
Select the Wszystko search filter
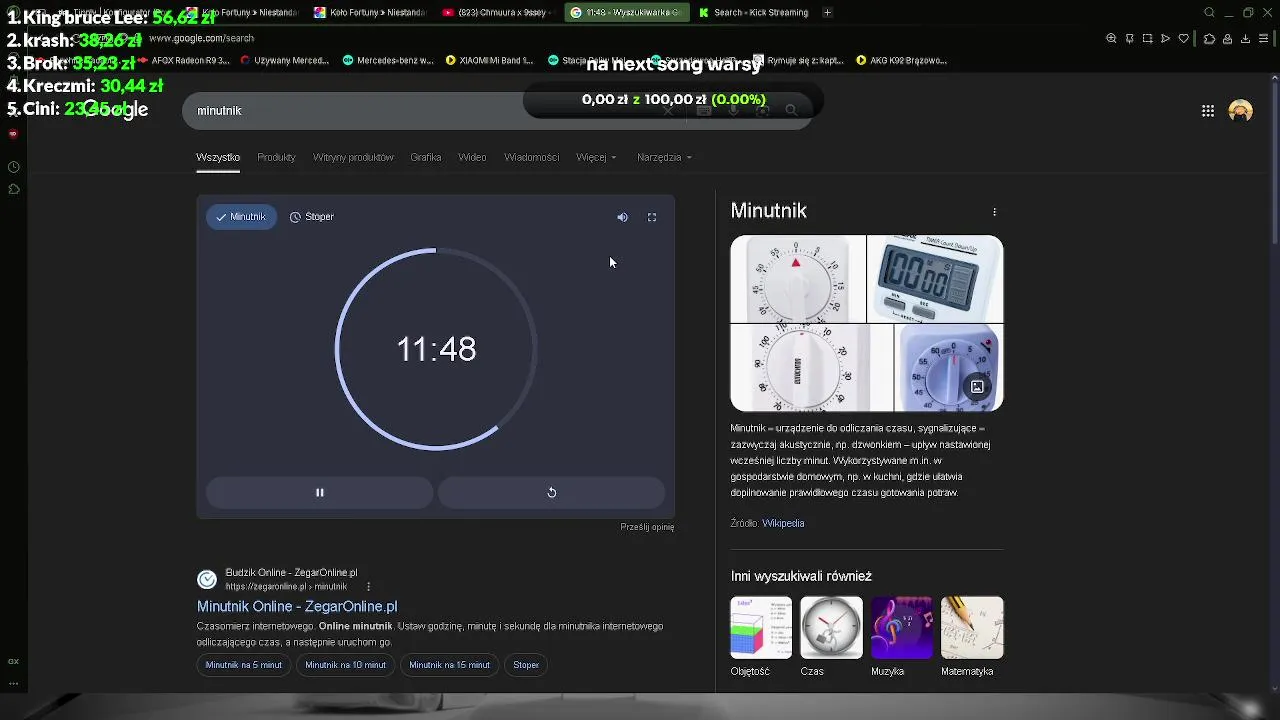point(218,157)
